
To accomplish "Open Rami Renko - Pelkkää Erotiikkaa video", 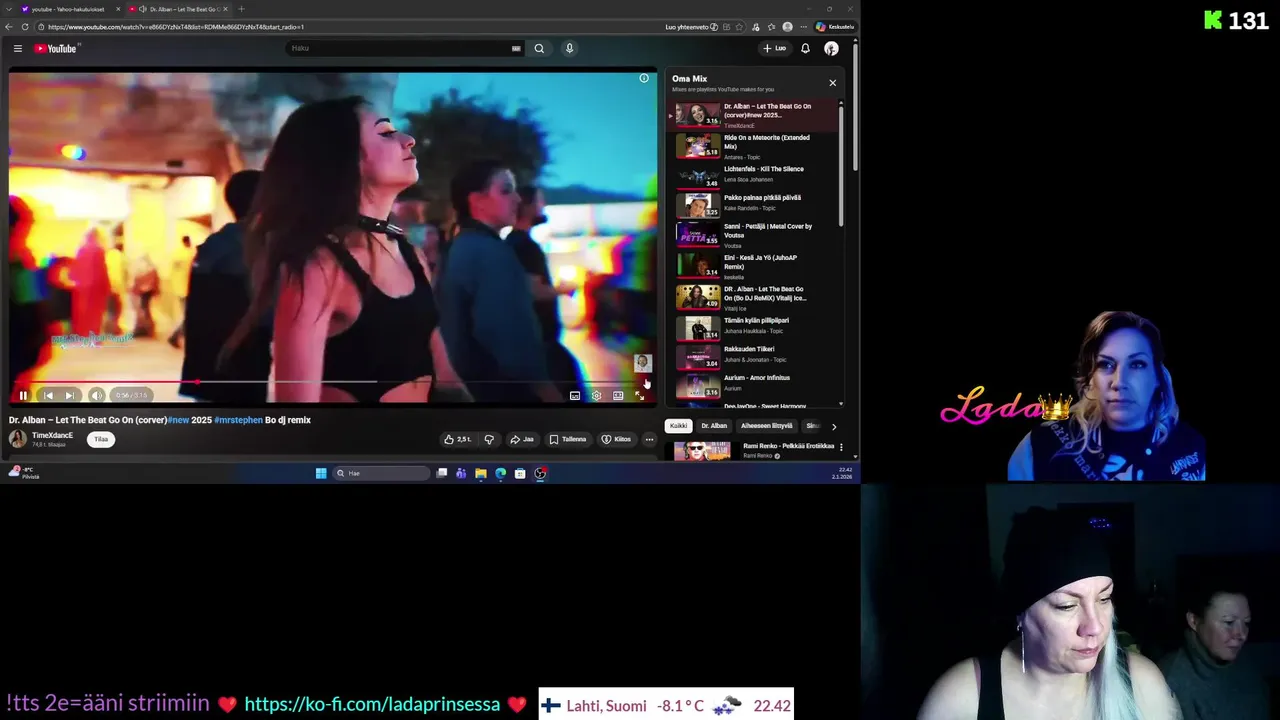I will (x=788, y=446).
